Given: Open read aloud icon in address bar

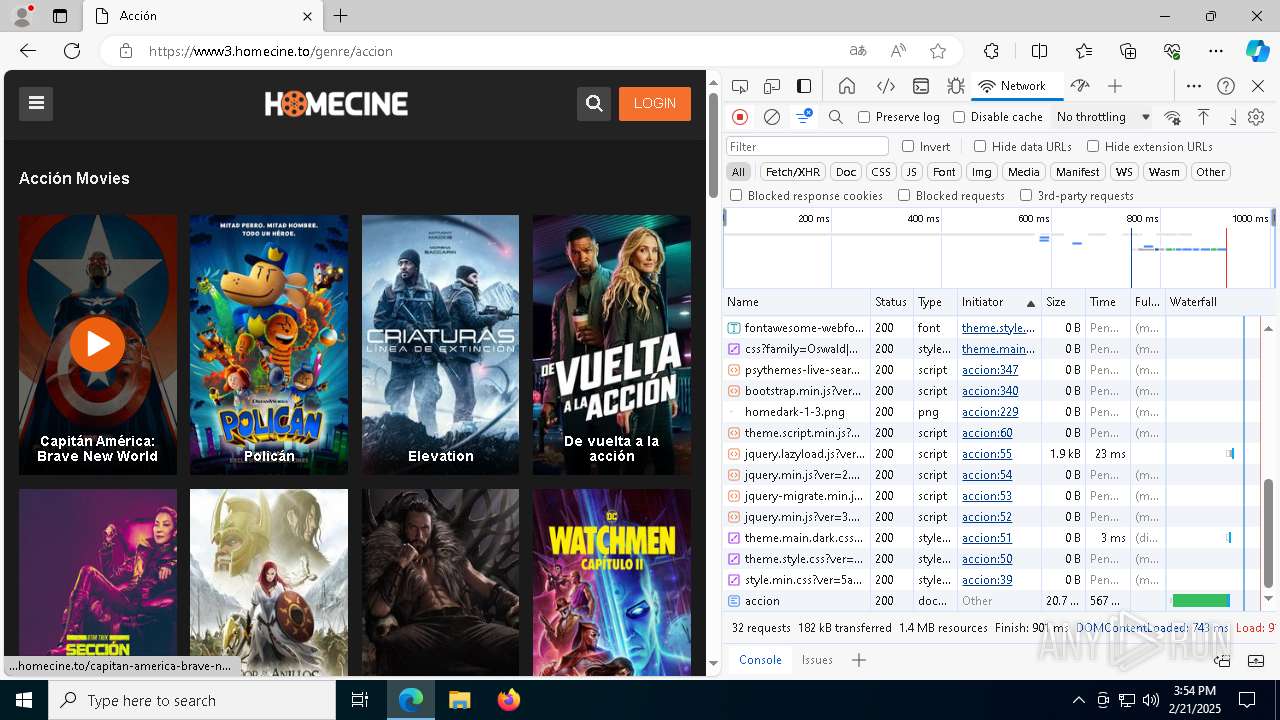Looking at the screenshot, I should click(898, 51).
